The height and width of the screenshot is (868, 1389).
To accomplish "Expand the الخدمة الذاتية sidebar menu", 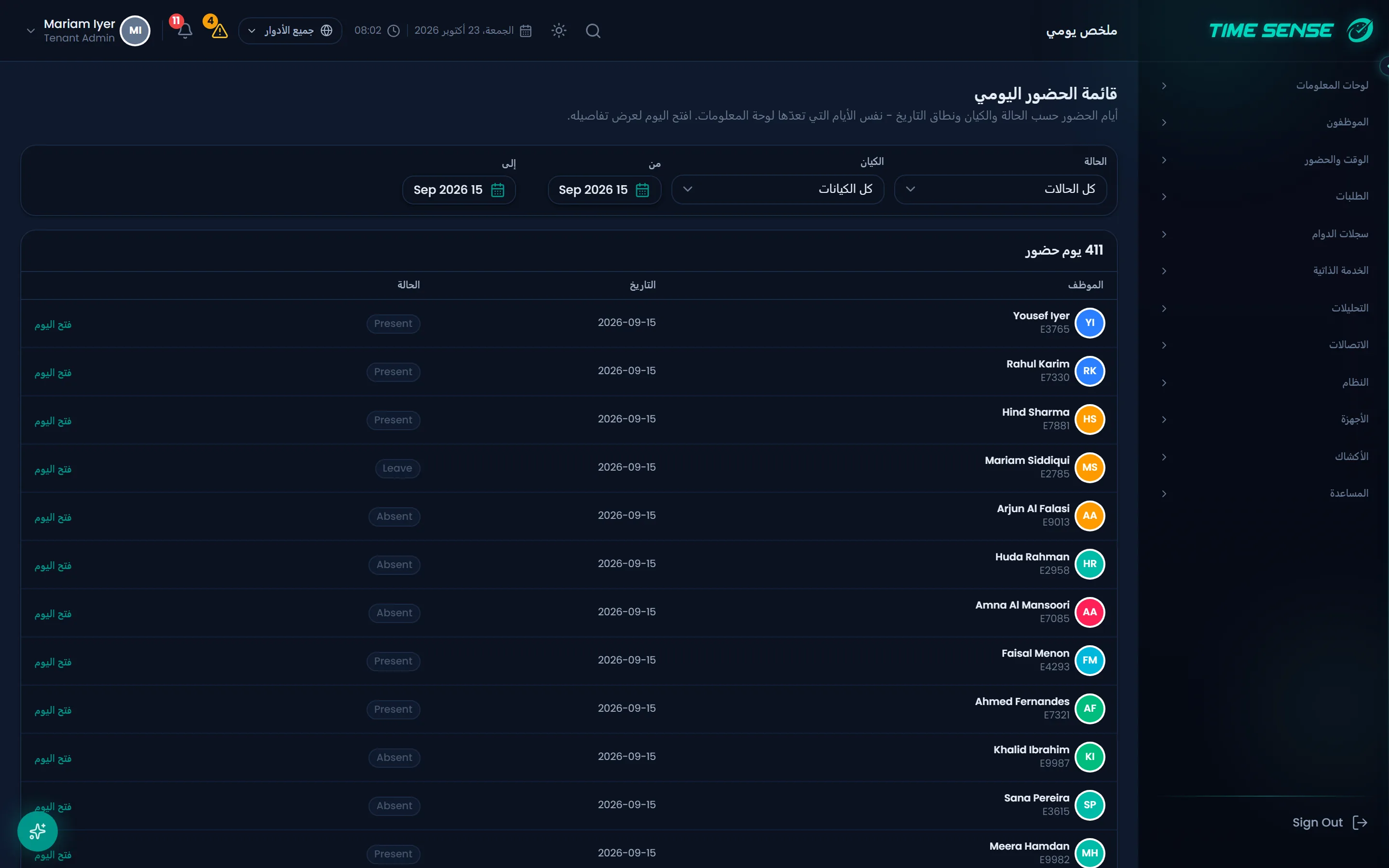I will (x=1265, y=271).
